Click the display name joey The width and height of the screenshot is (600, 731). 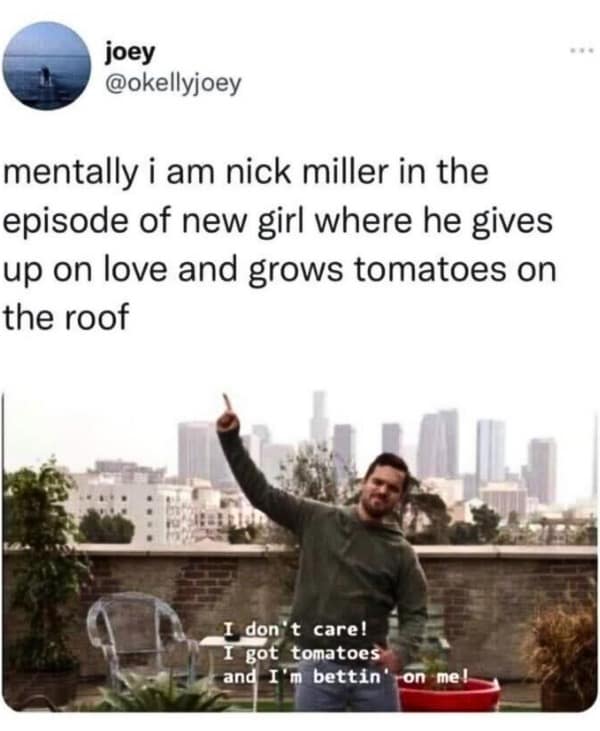pyautogui.click(x=130, y=53)
